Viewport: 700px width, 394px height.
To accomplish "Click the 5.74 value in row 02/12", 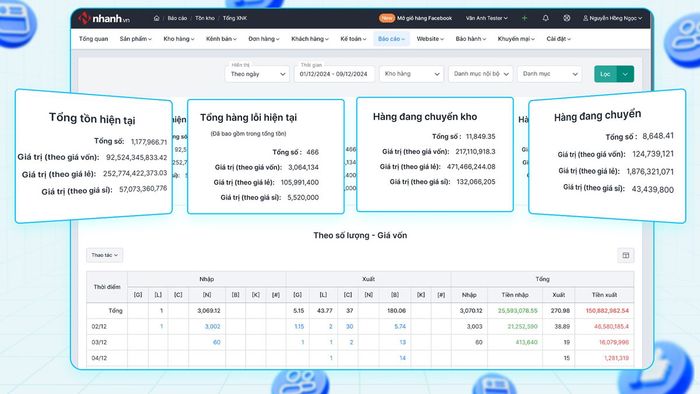I will click(x=400, y=327).
